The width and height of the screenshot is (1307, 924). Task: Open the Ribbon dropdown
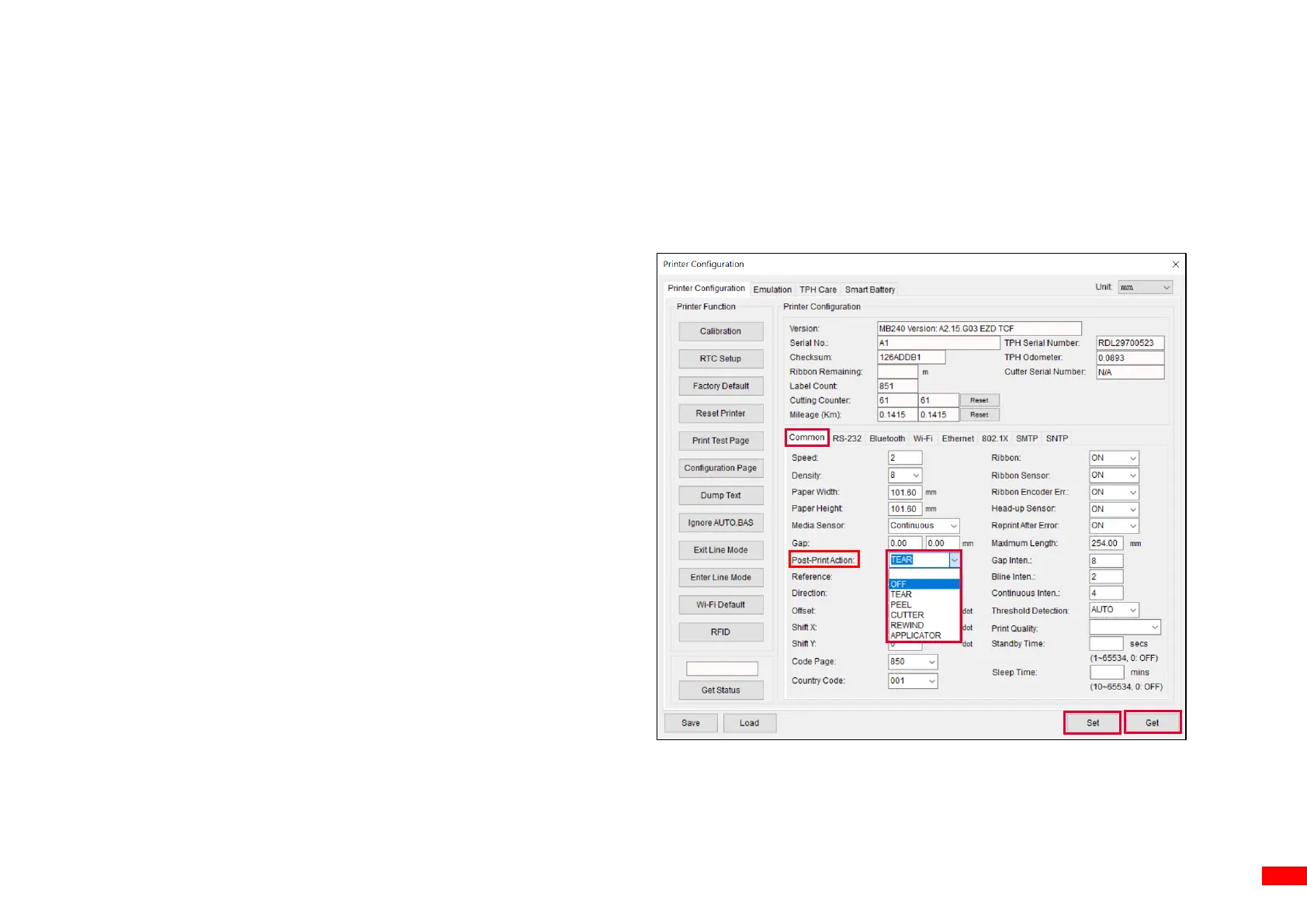(x=1114, y=459)
